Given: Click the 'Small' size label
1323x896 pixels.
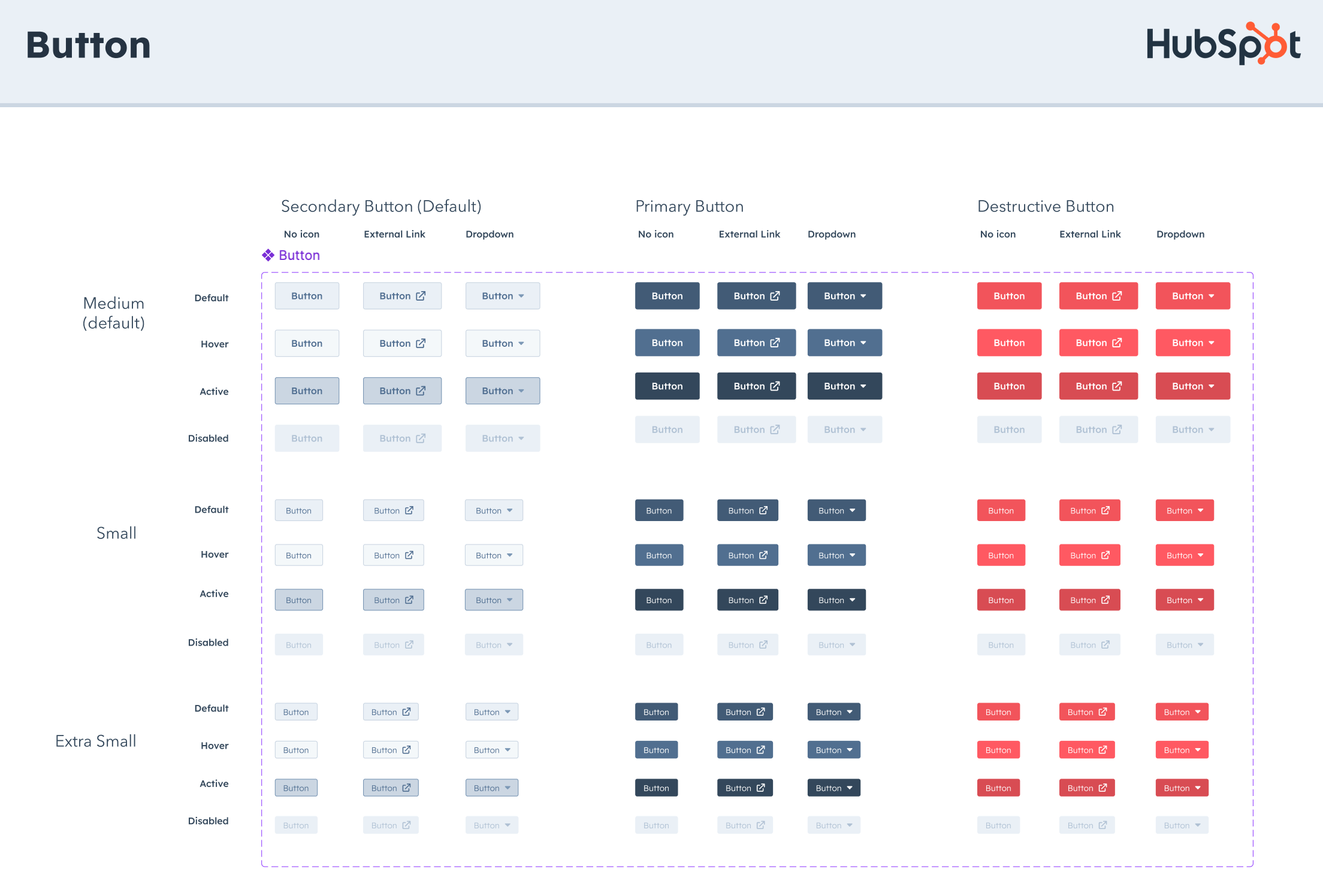Looking at the screenshot, I should [x=116, y=533].
